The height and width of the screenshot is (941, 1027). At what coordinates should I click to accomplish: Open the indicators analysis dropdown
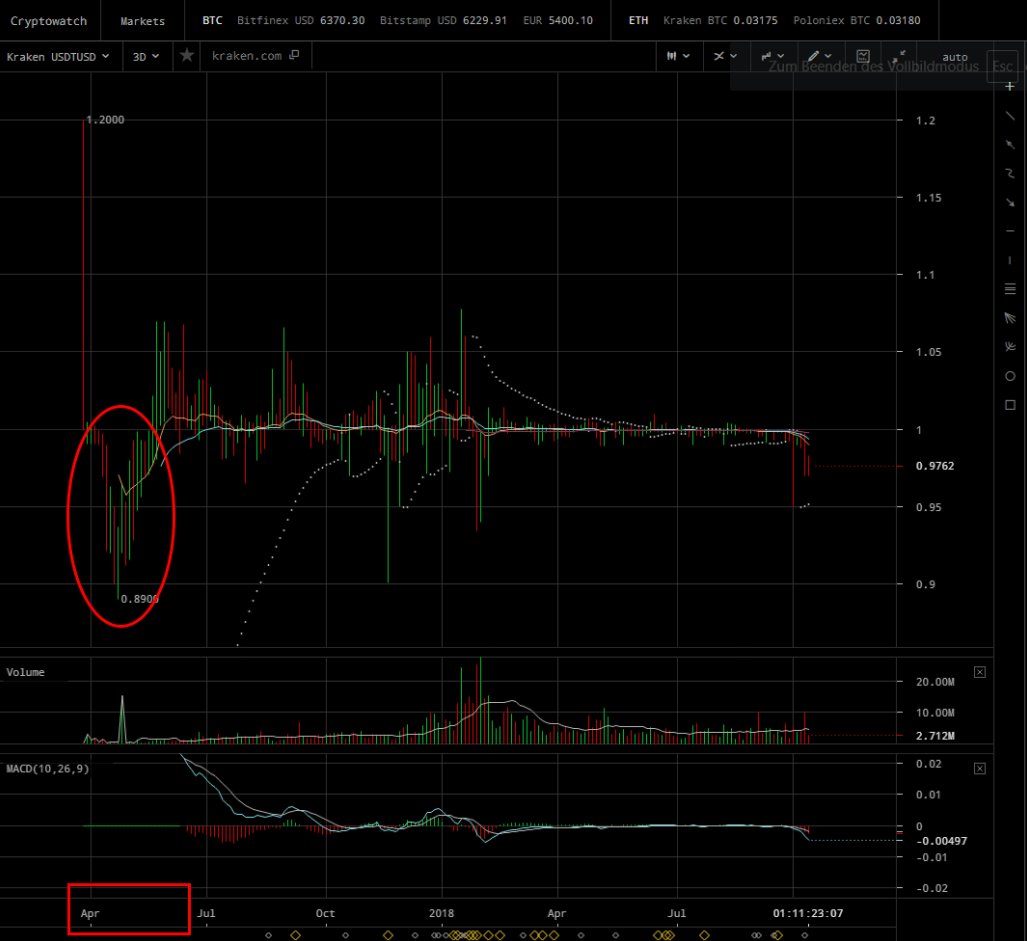[772, 56]
